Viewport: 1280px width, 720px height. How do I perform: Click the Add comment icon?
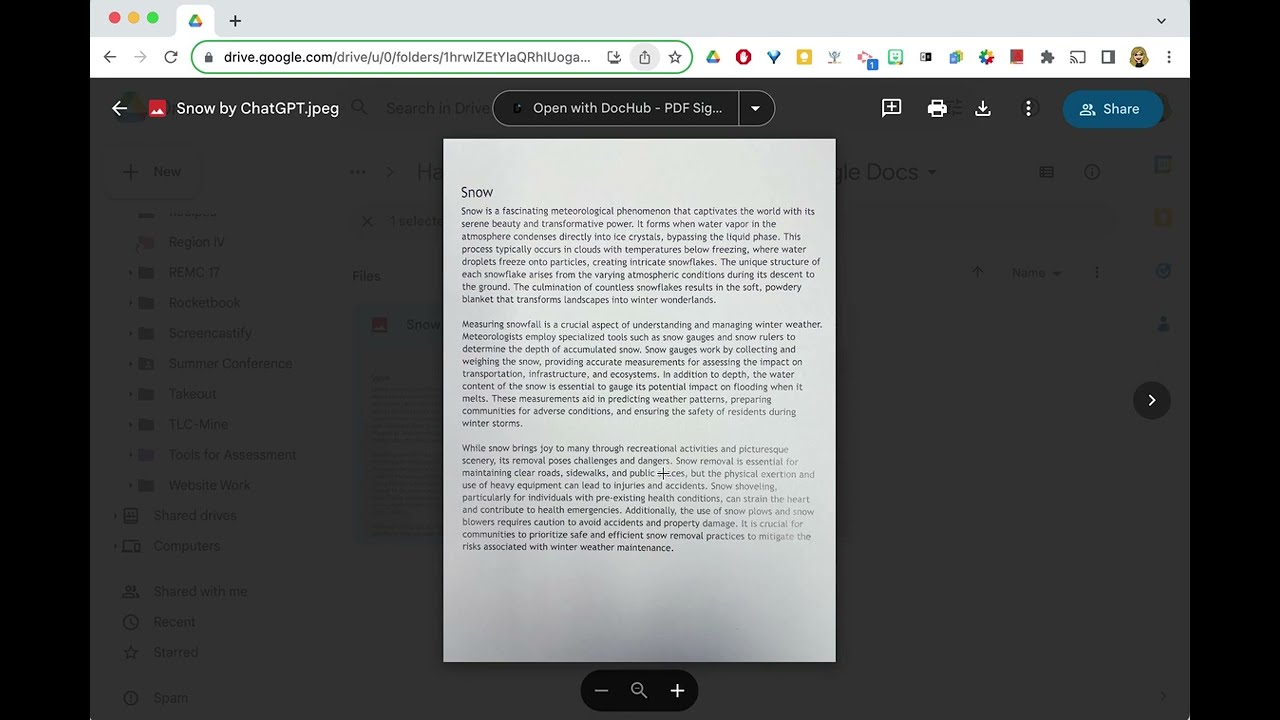[891, 108]
